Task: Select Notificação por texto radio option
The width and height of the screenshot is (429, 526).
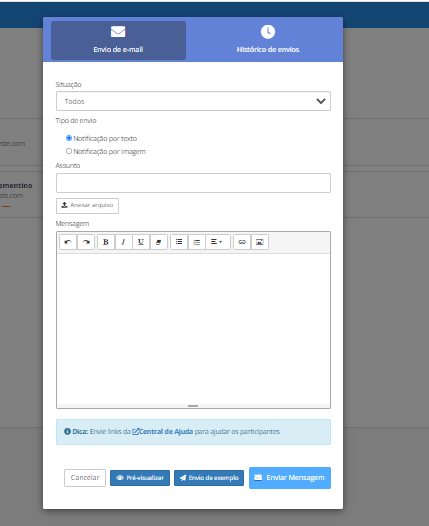Action: pyautogui.click(x=69, y=138)
